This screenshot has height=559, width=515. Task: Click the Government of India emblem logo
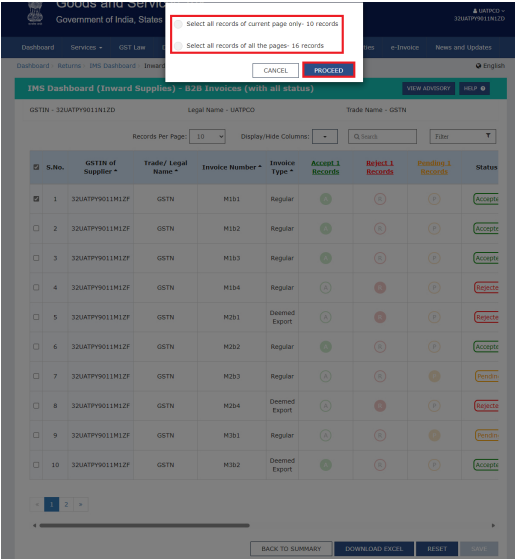(x=35, y=14)
